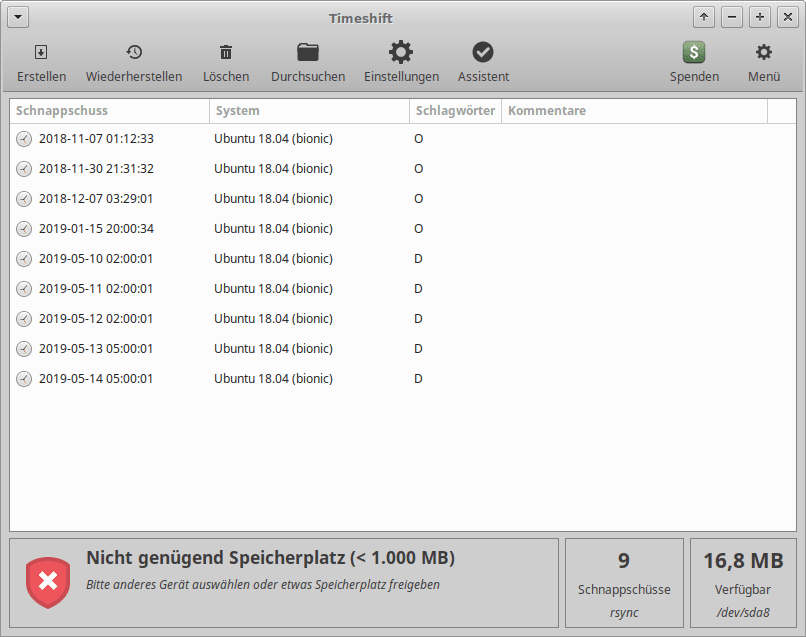The image size is (806, 637).
Task: Click the 9 Schnappschüsse rsync panel
Action: [624, 583]
